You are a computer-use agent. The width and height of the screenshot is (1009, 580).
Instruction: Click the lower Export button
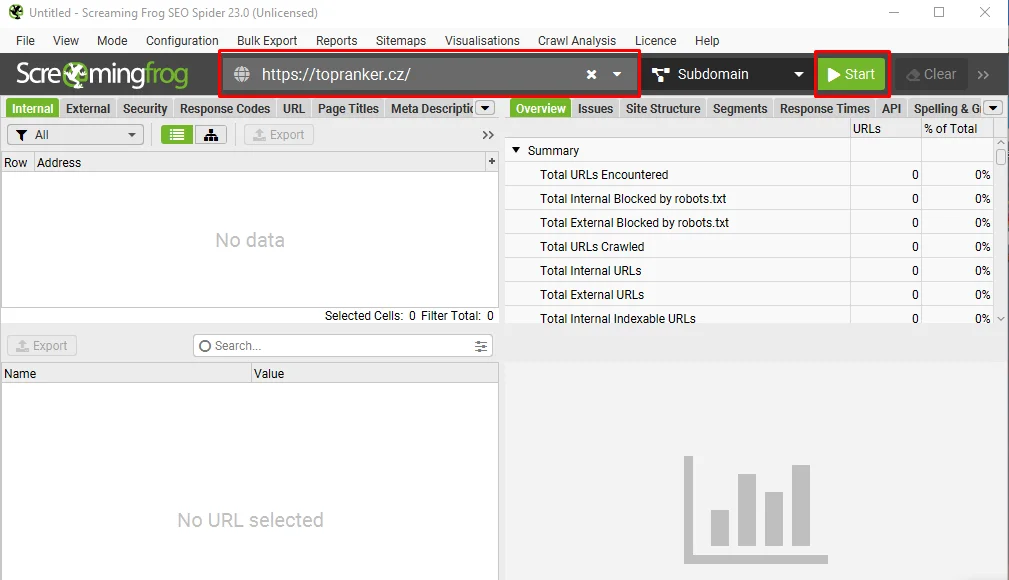pos(42,346)
